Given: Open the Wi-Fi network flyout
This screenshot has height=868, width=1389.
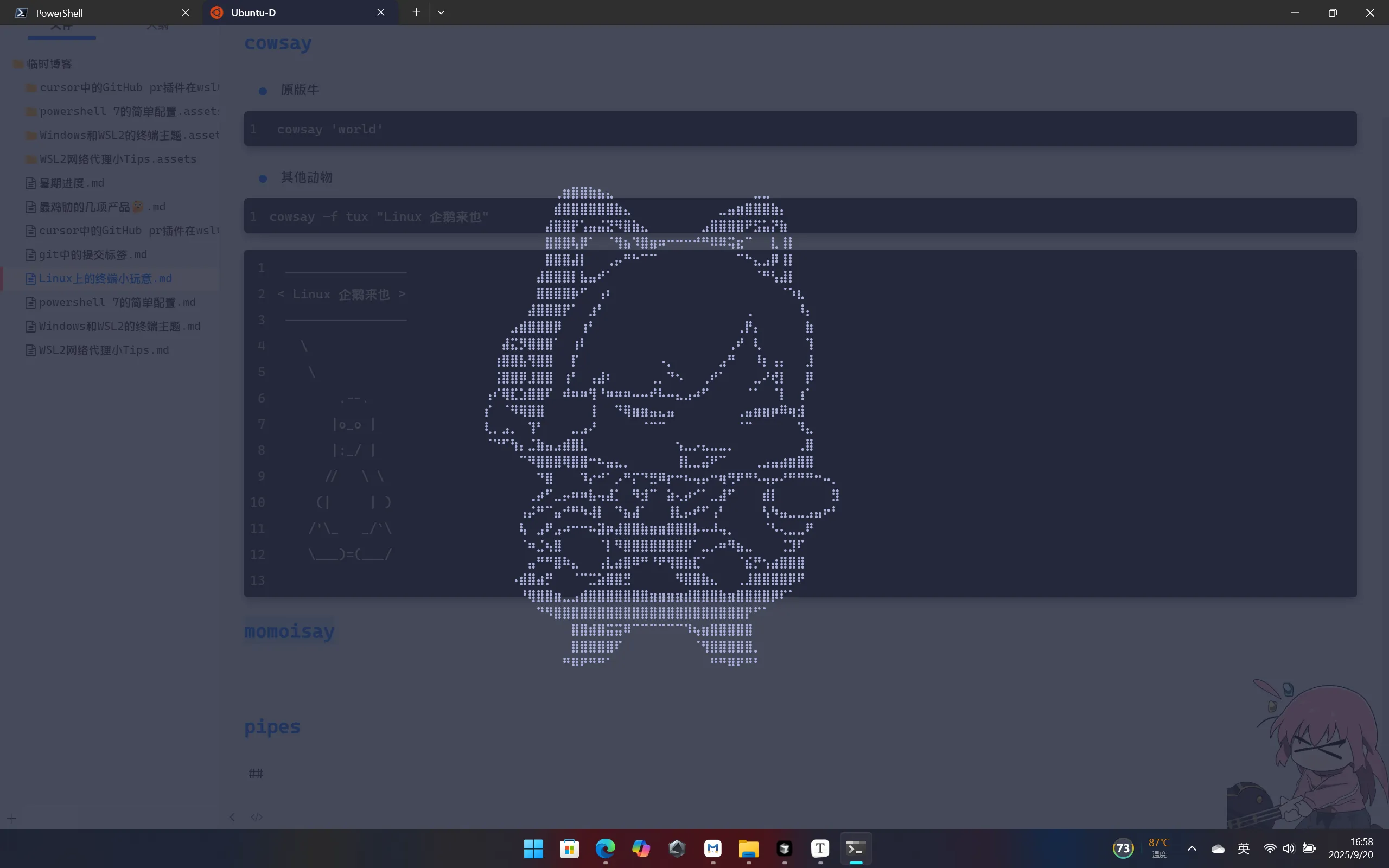Looking at the screenshot, I should (x=1270, y=848).
